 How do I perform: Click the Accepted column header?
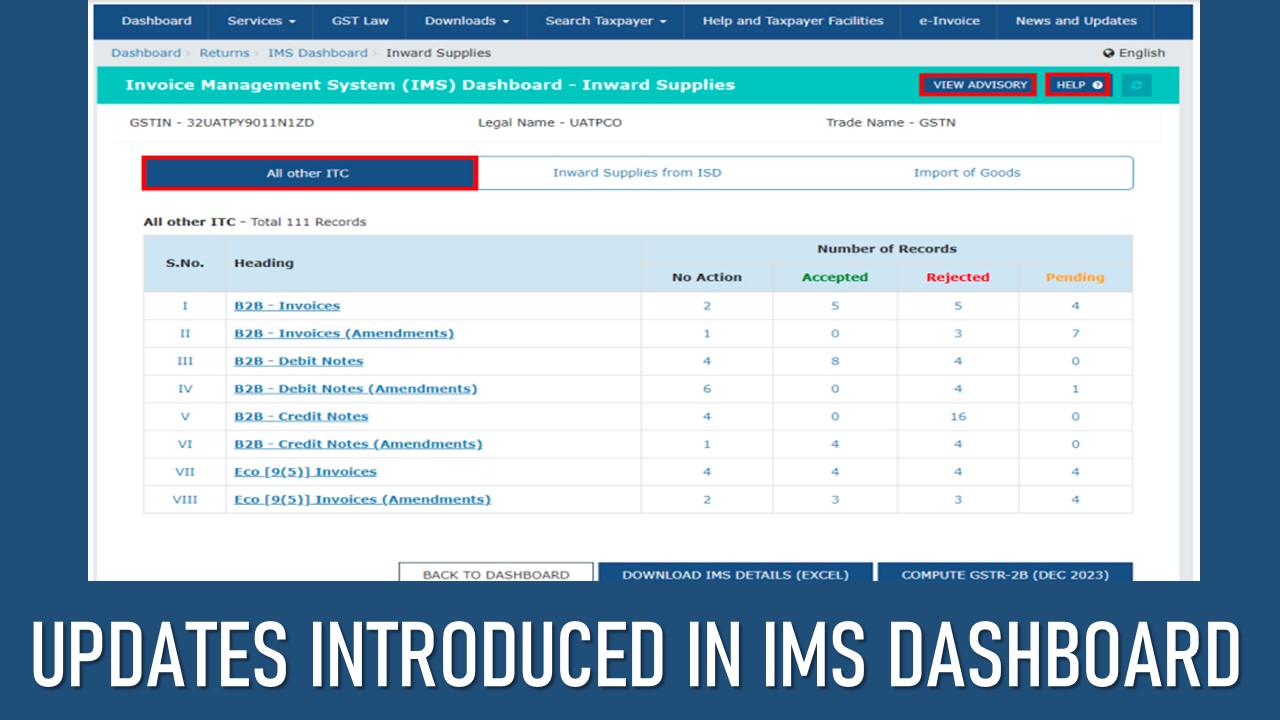[x=835, y=277]
